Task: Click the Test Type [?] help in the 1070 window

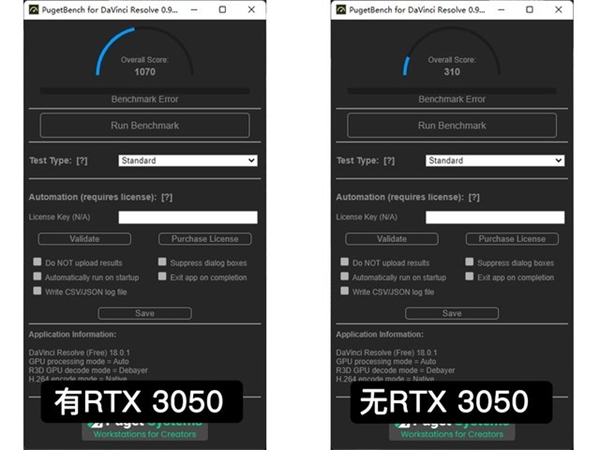Action: coord(82,160)
